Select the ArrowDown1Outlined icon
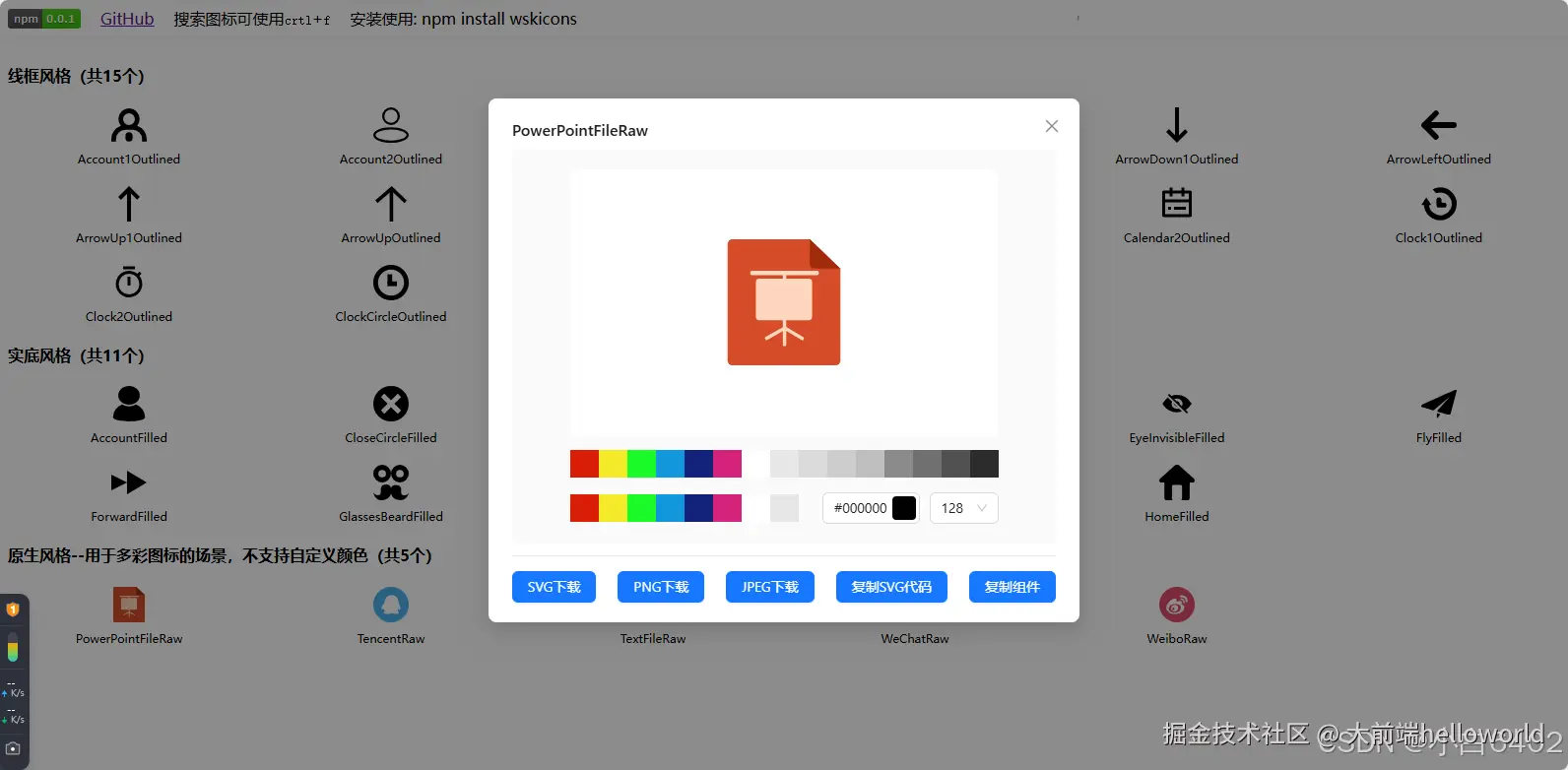 click(x=1177, y=125)
